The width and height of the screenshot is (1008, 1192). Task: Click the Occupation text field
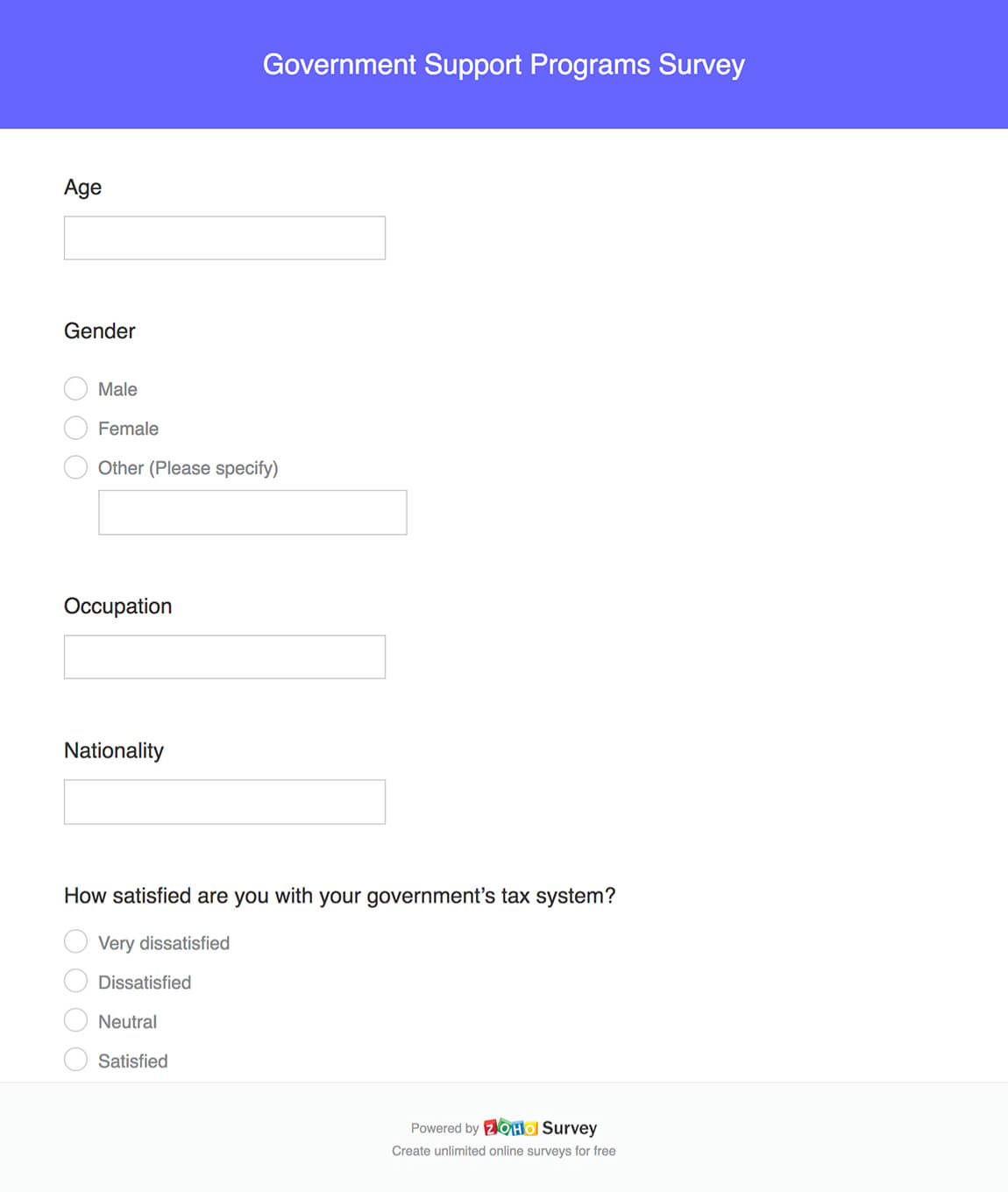pos(224,656)
